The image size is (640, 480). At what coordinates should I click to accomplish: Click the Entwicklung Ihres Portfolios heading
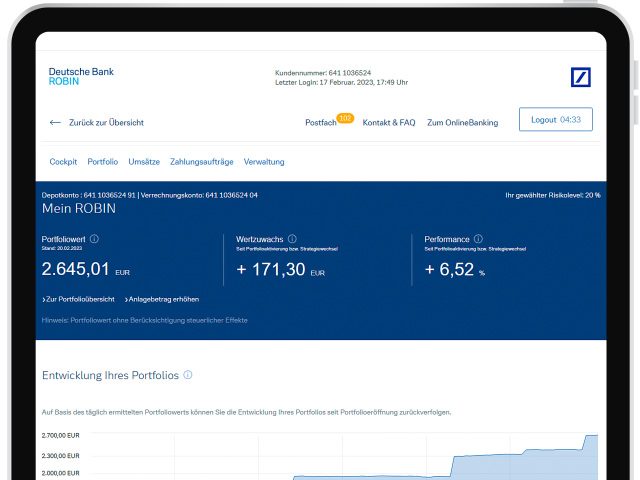(111, 375)
